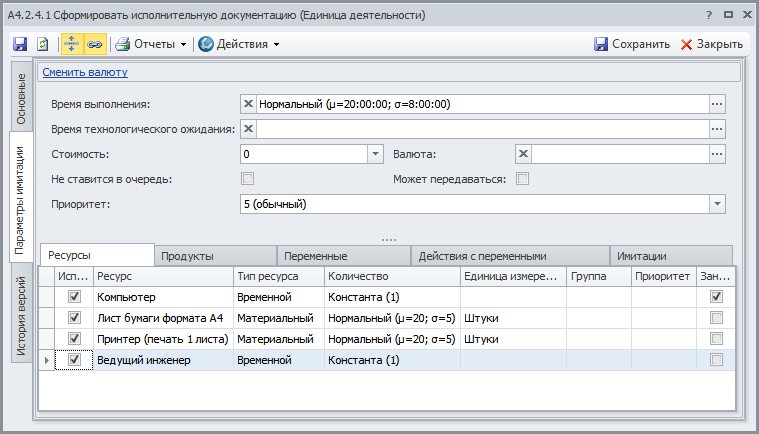
Task: Select the Ведущий инженер resource cell
Action: coord(162,360)
